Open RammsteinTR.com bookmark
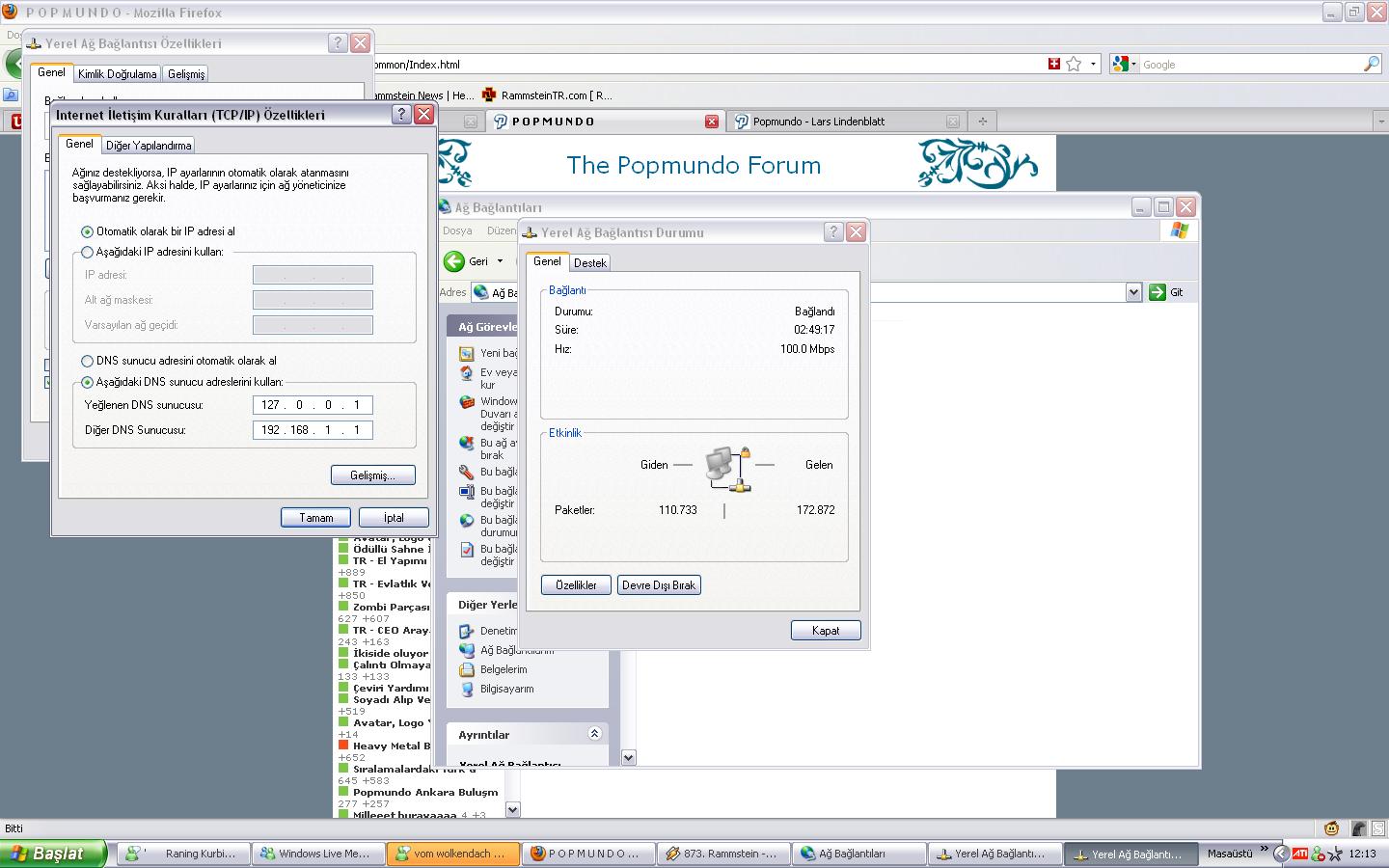This screenshot has width=1389, height=868. [547, 95]
